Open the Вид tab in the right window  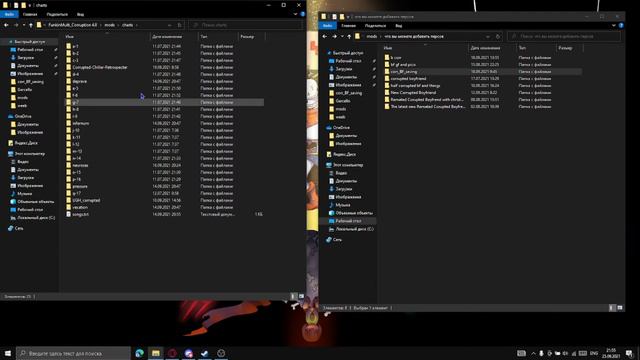(399, 26)
